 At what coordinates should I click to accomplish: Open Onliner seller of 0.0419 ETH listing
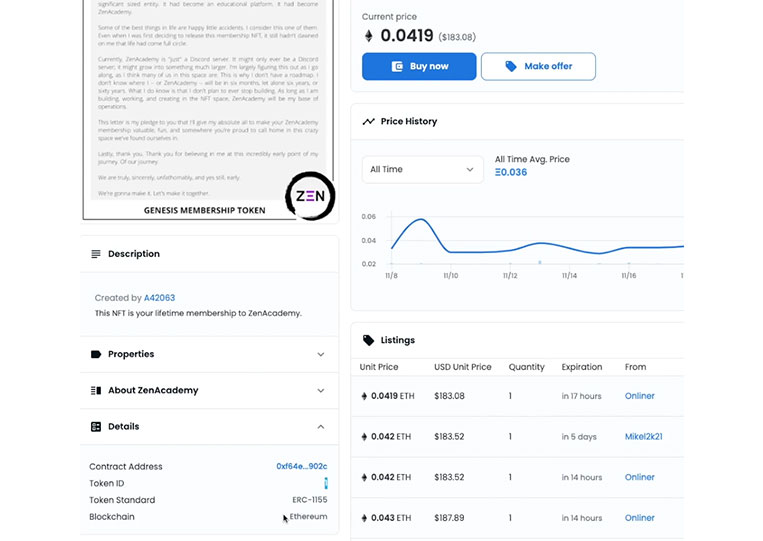point(639,396)
